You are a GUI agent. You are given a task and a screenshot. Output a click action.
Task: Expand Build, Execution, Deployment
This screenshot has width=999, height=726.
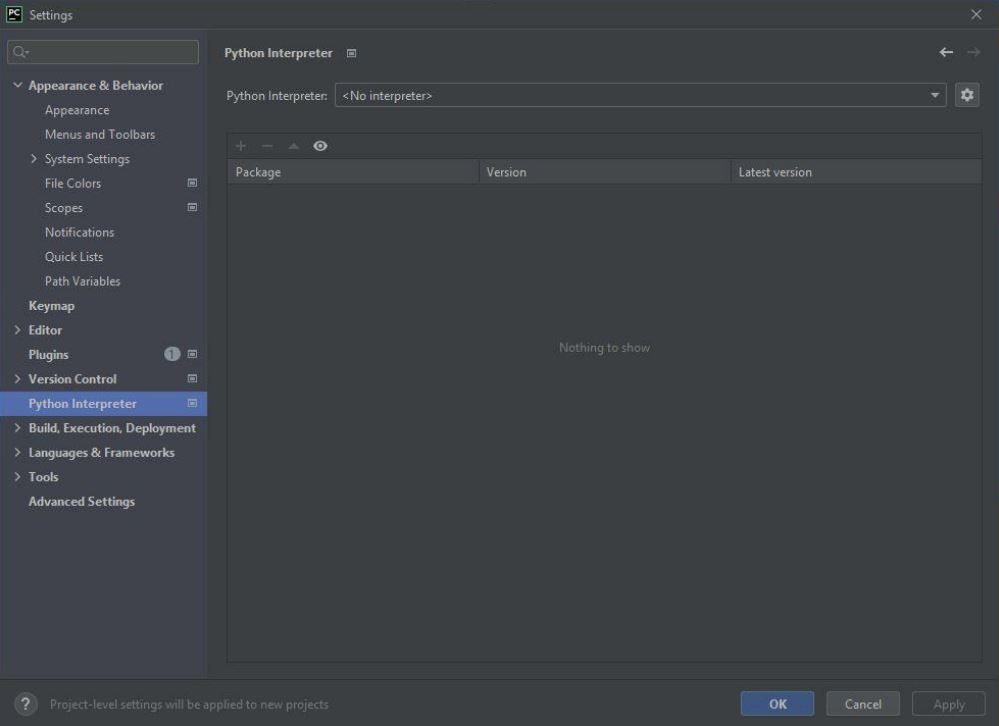(x=18, y=427)
